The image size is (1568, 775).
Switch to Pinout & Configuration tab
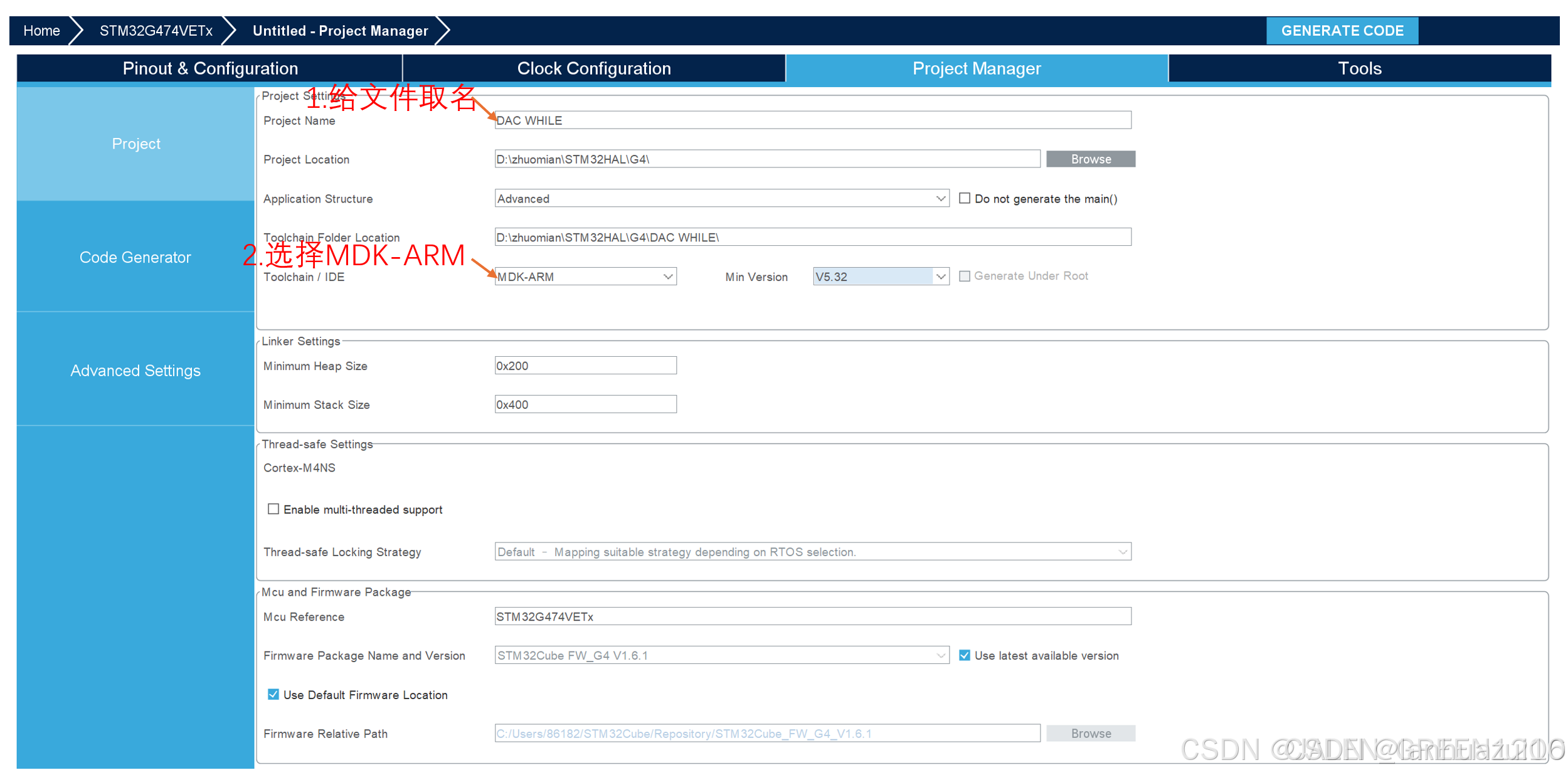(x=209, y=68)
